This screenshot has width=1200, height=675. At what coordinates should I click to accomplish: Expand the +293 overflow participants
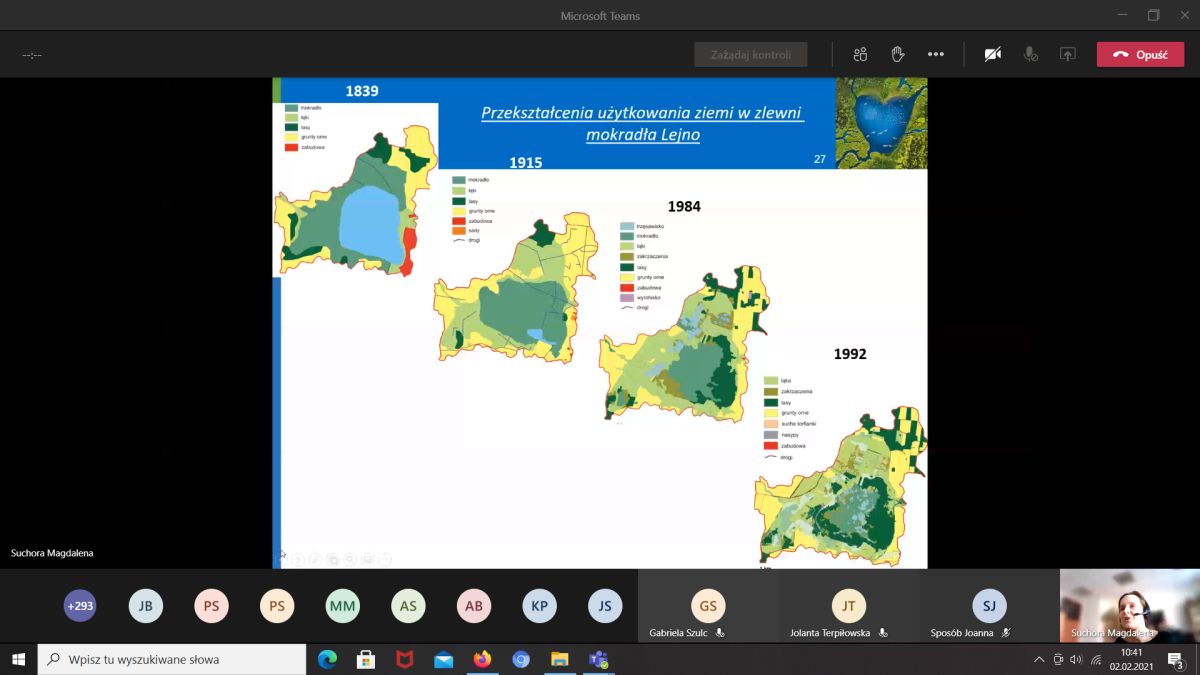pyautogui.click(x=80, y=605)
